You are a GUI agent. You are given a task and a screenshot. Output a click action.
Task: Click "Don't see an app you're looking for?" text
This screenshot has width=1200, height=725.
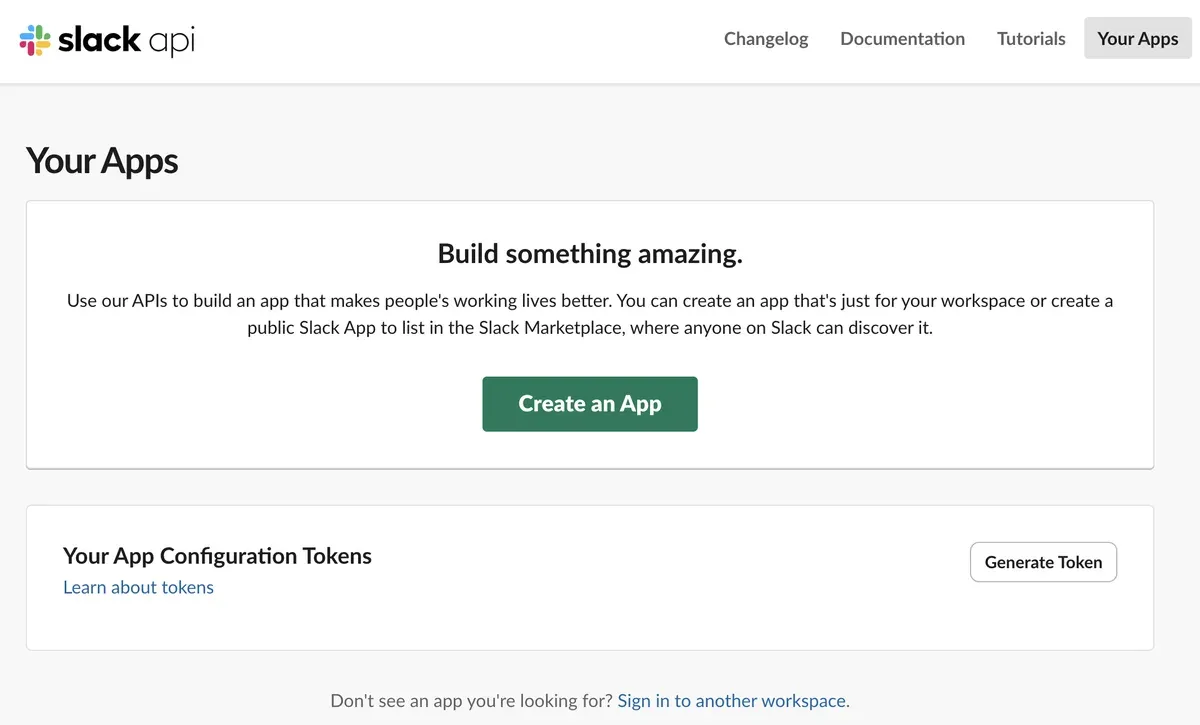472,701
